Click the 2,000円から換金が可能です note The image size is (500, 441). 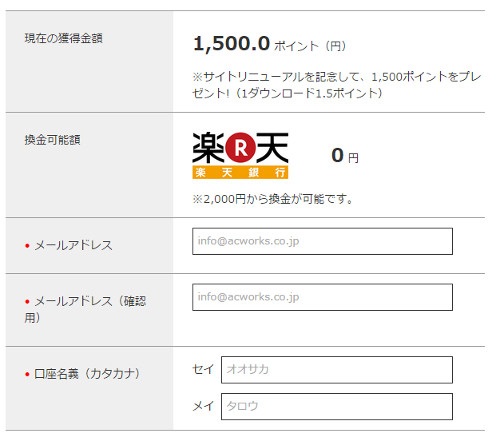click(272, 199)
